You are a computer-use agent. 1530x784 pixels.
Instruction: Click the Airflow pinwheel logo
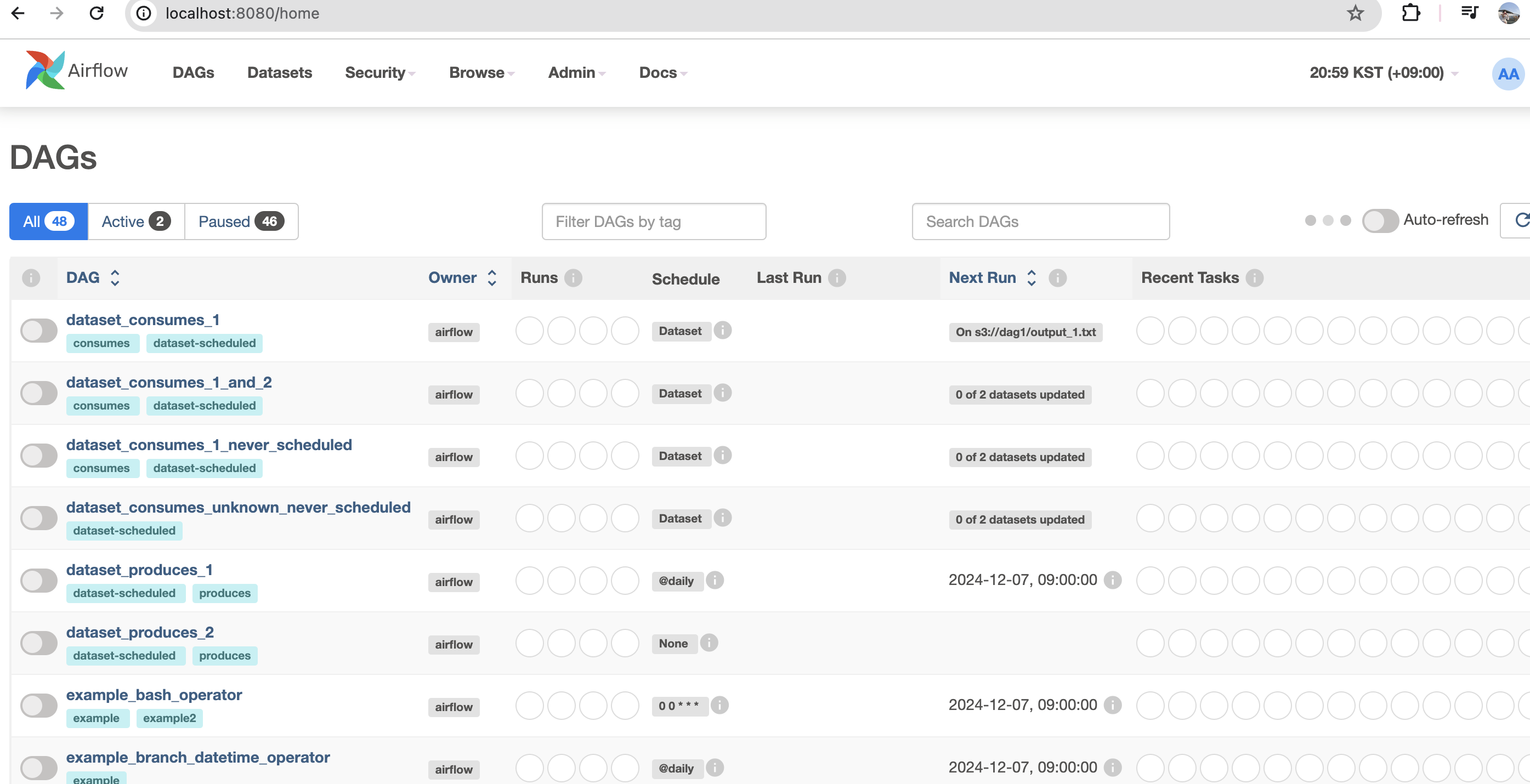click(x=45, y=70)
